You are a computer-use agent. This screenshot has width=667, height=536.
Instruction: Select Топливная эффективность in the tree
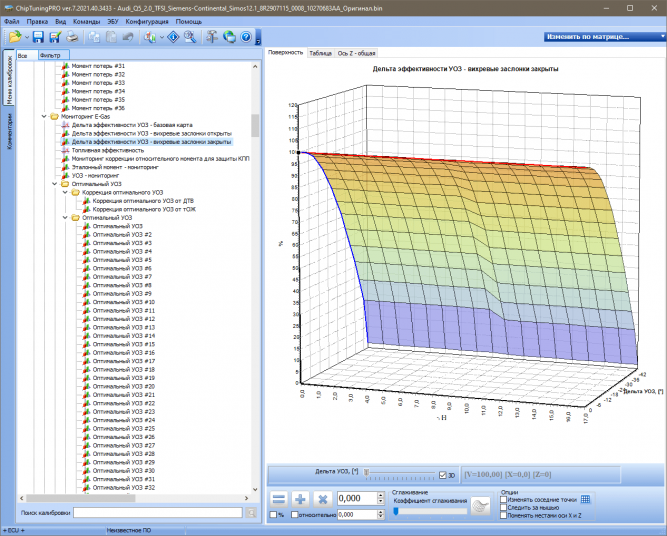108,150
